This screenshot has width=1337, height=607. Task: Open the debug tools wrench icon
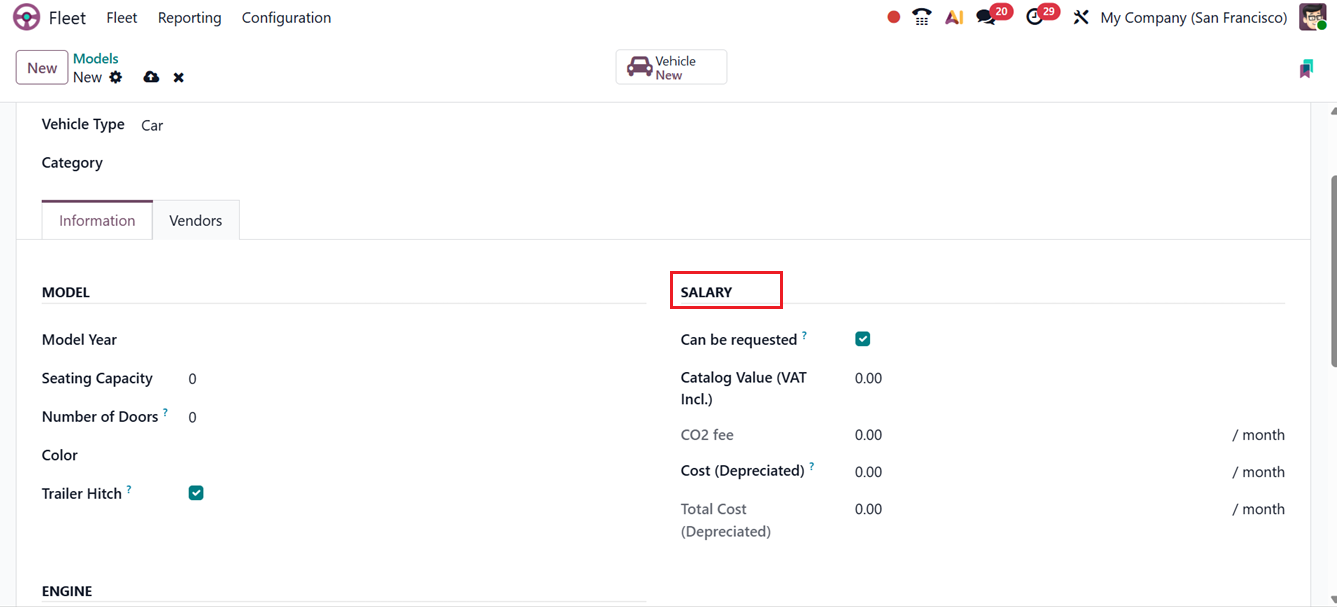coord(1081,17)
